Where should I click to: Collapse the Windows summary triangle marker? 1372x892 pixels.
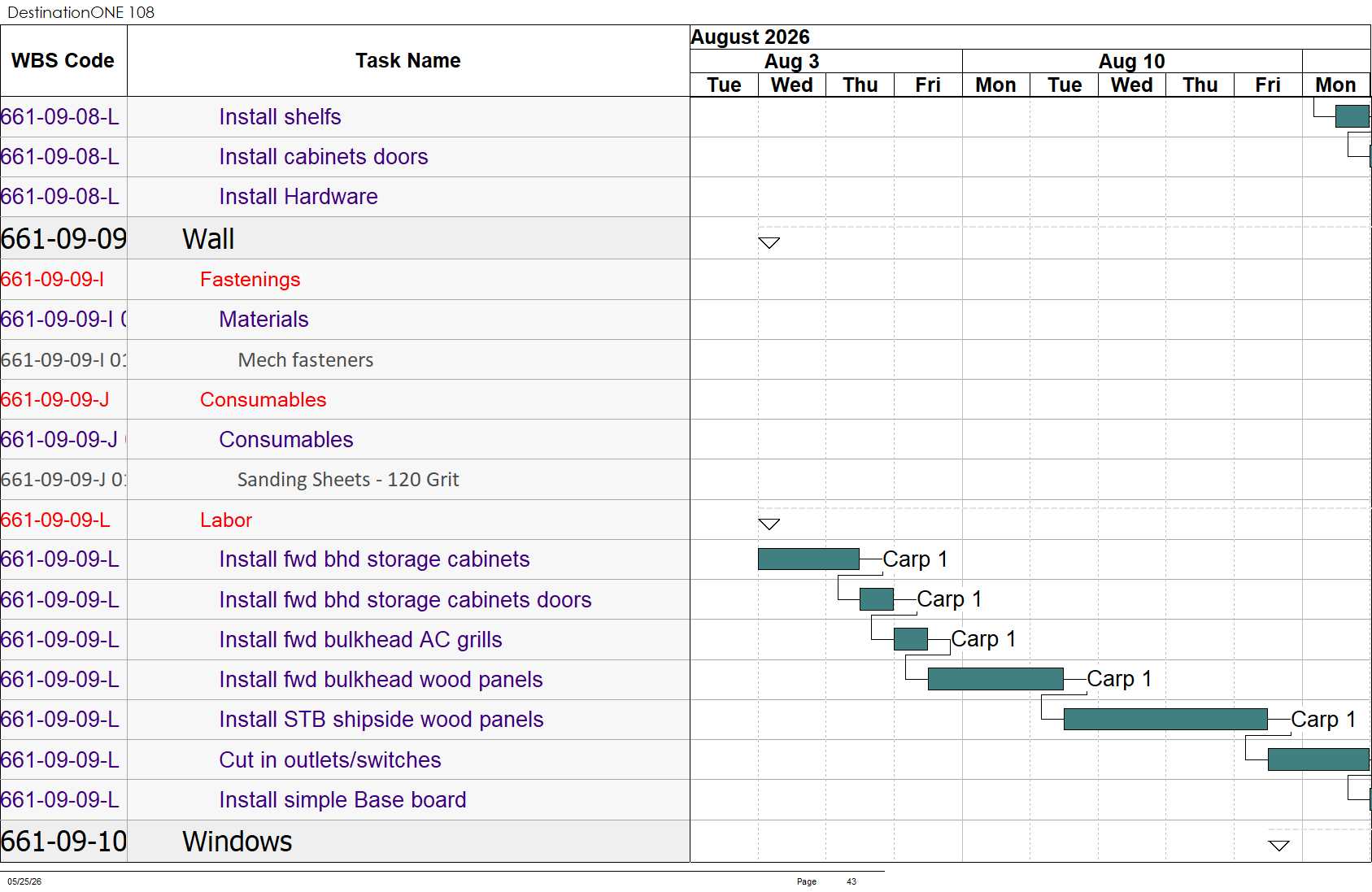[x=1278, y=846]
